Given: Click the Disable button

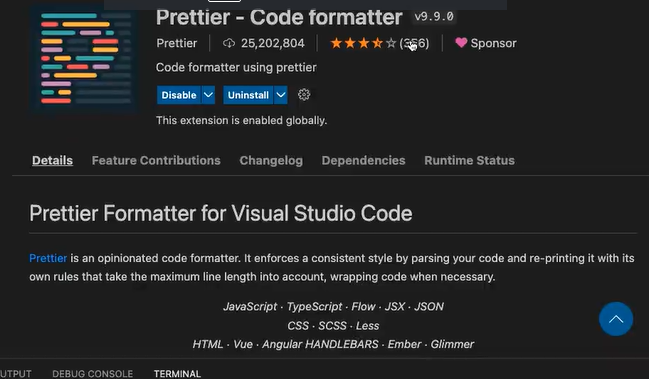Looking at the screenshot, I should (179, 95).
